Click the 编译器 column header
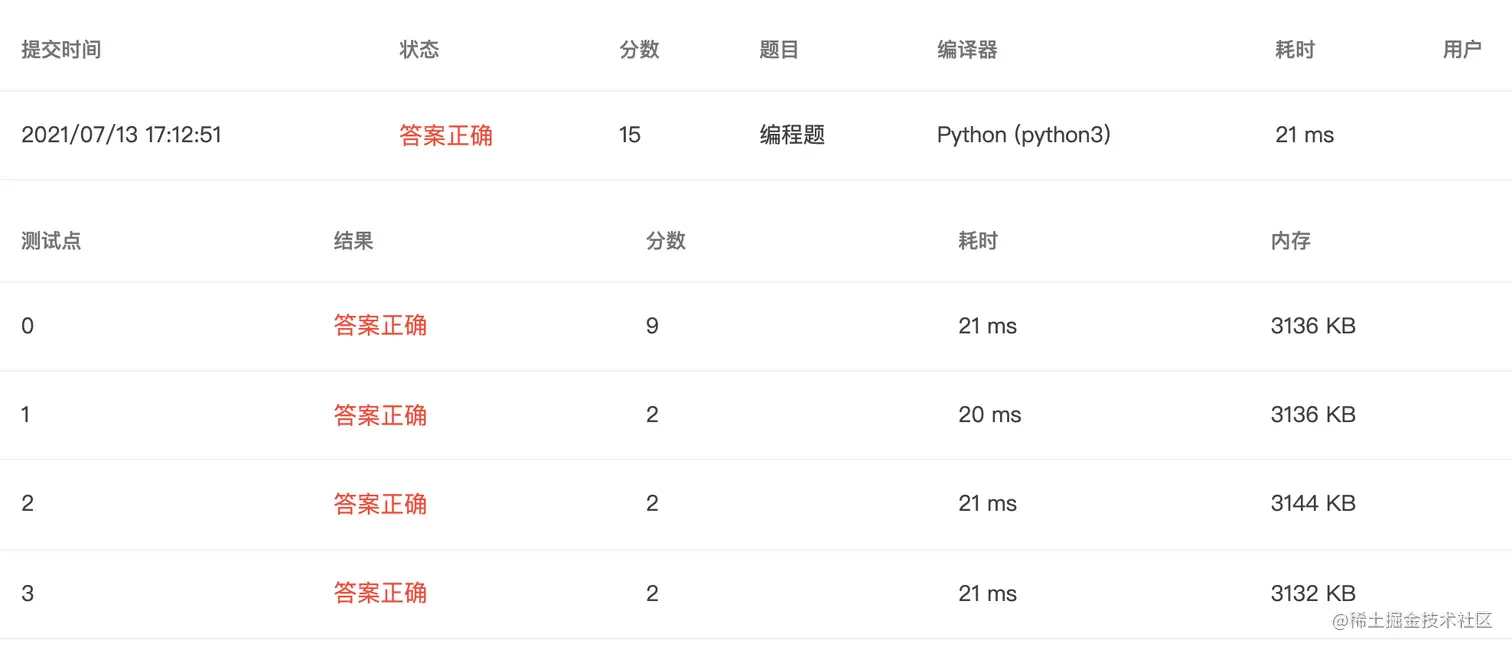Viewport: 1512px width, 650px height. click(967, 50)
